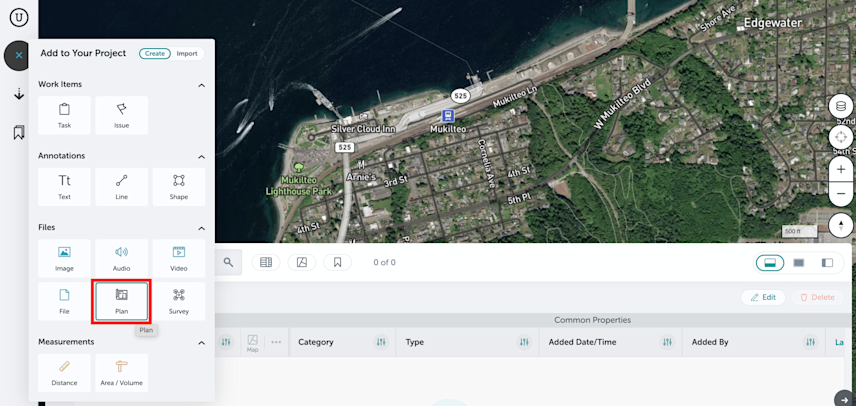This screenshot has width=856, height=406.
Task: Click the search magnifier icon
Action: click(x=228, y=262)
